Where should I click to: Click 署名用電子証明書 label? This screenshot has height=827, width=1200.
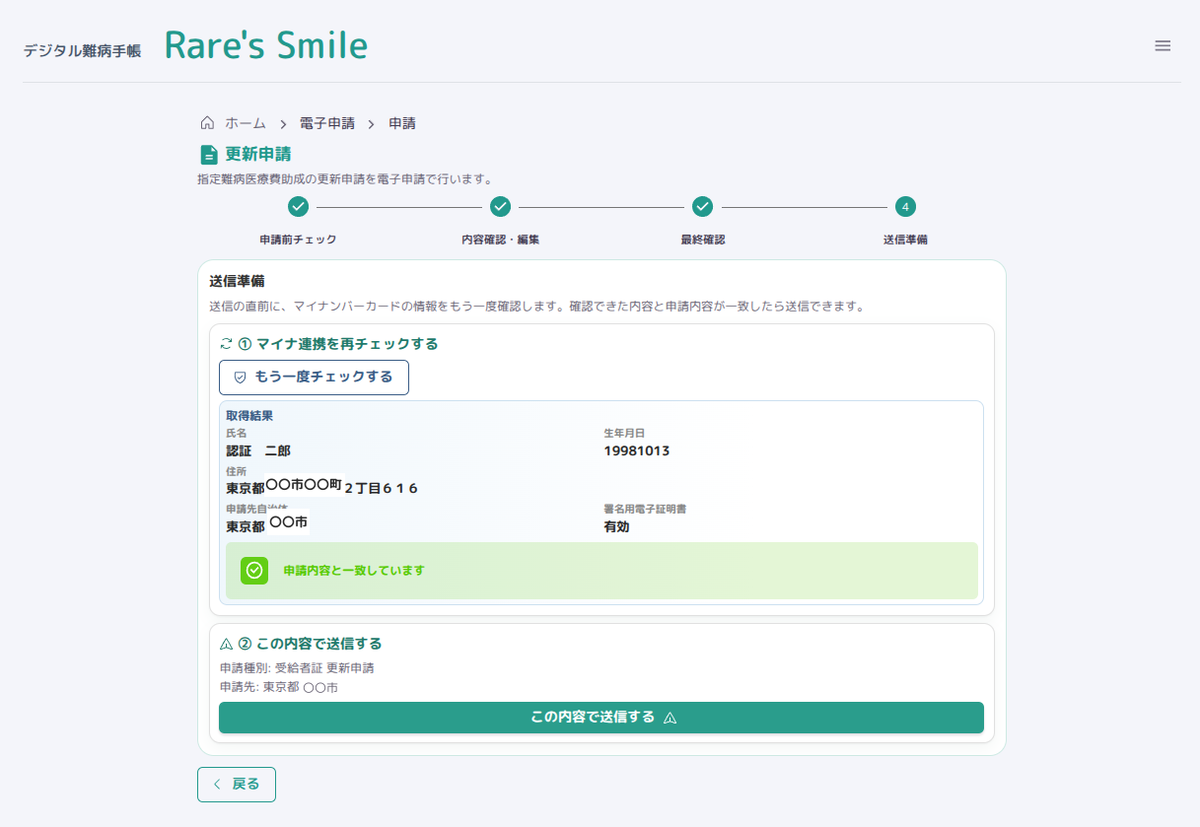pyautogui.click(x=645, y=509)
